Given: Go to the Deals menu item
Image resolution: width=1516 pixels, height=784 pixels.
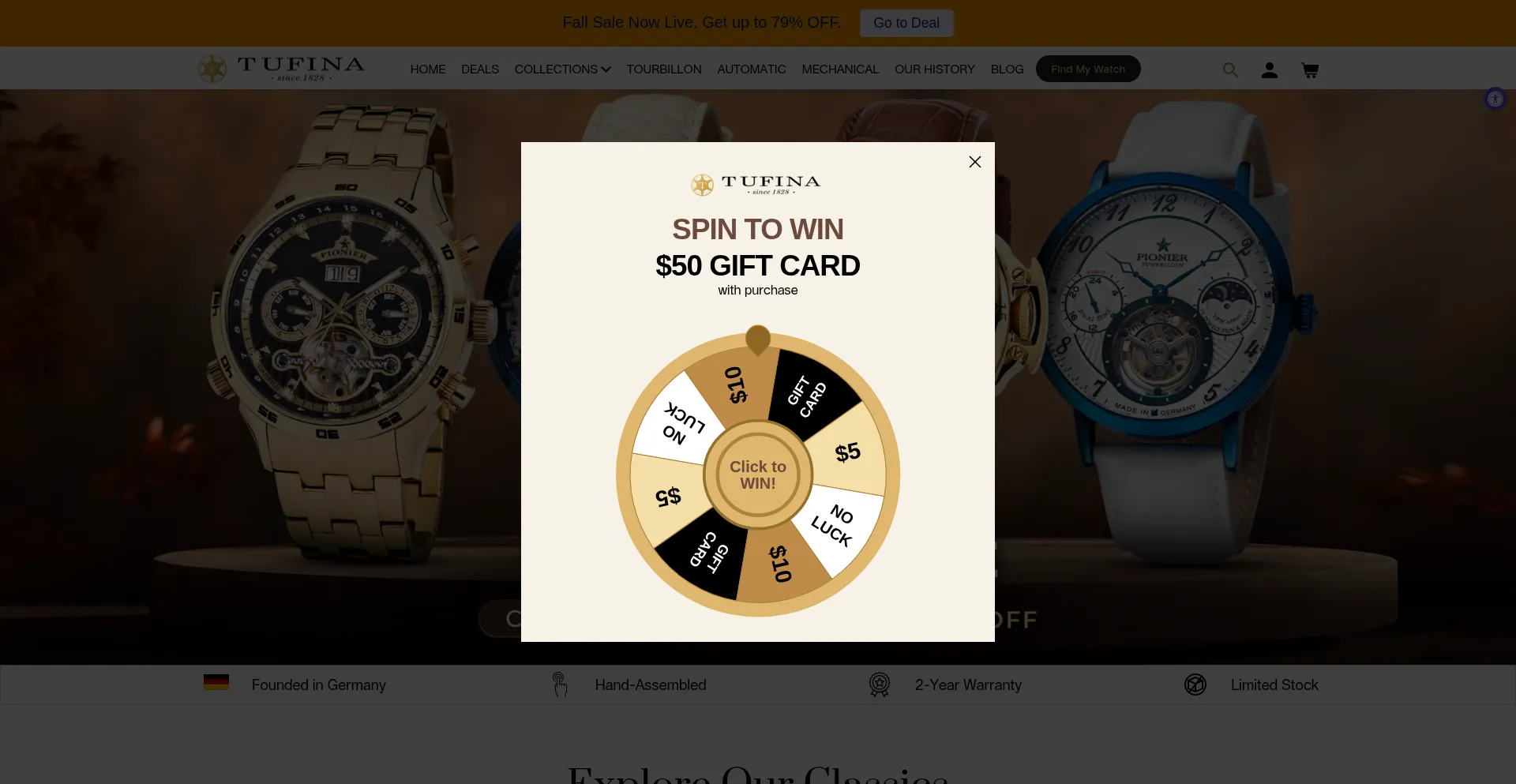Looking at the screenshot, I should click(480, 69).
